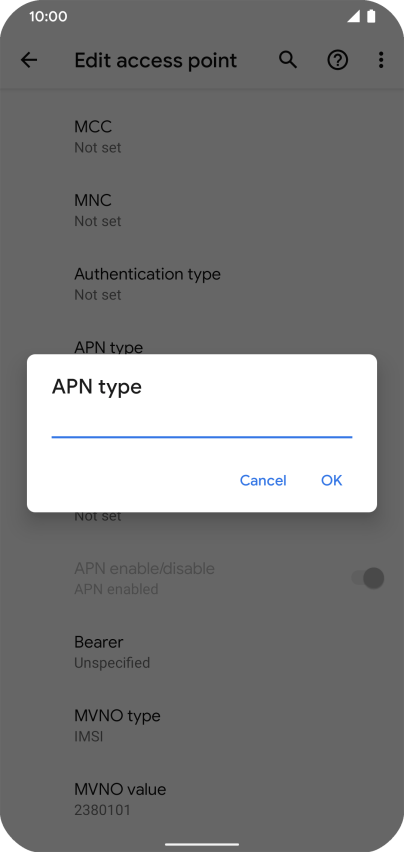Viewport: 404px width, 852px height.
Task: Open the three-dot overflow menu
Action: pyautogui.click(x=381, y=60)
